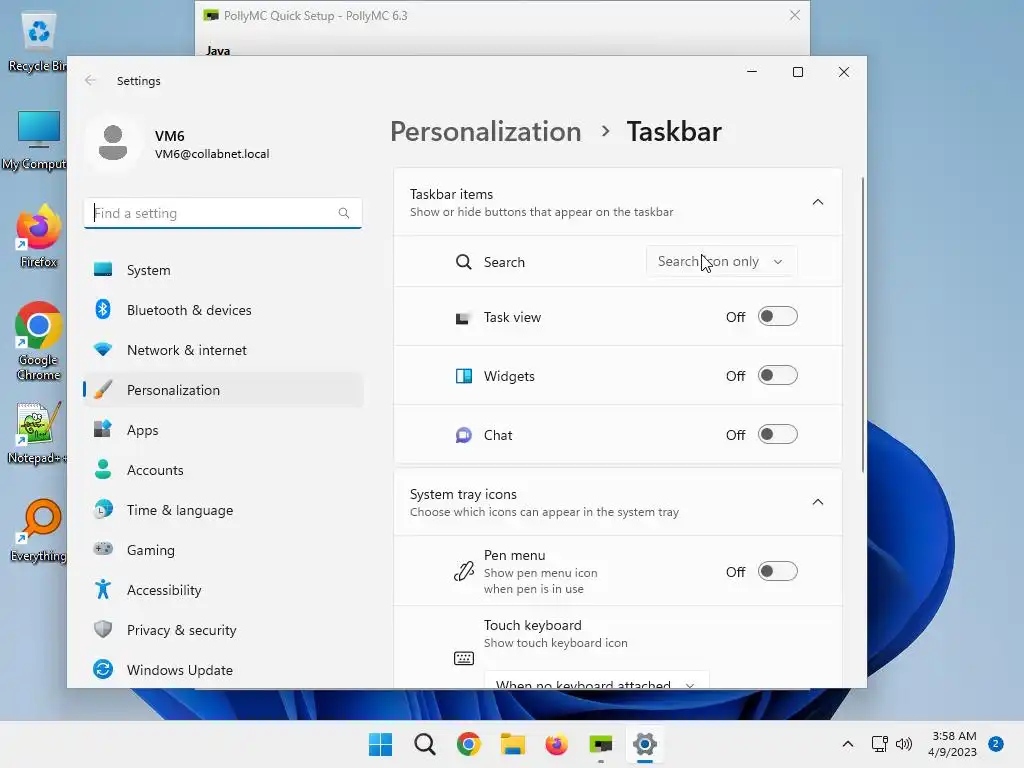Screen dimensions: 1024x768
Task: Go to Network & internet settings
Action: point(223,350)
